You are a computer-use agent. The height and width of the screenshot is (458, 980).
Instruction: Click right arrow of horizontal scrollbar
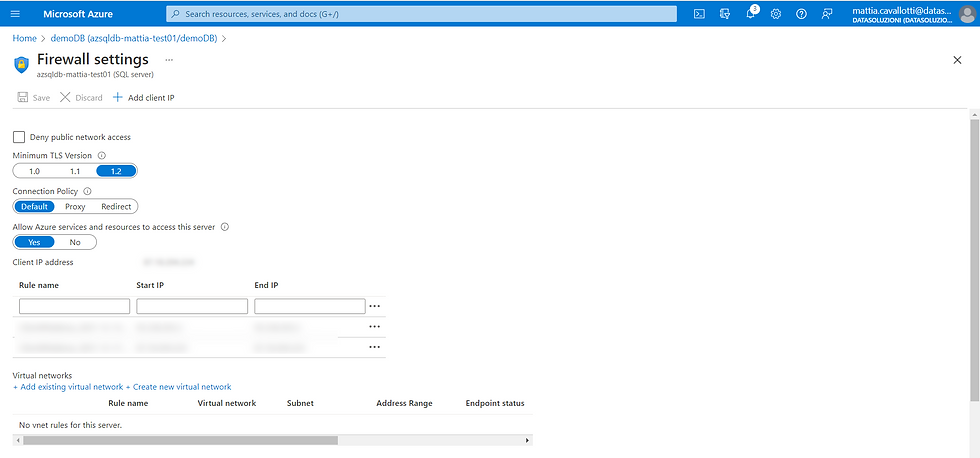(x=528, y=441)
